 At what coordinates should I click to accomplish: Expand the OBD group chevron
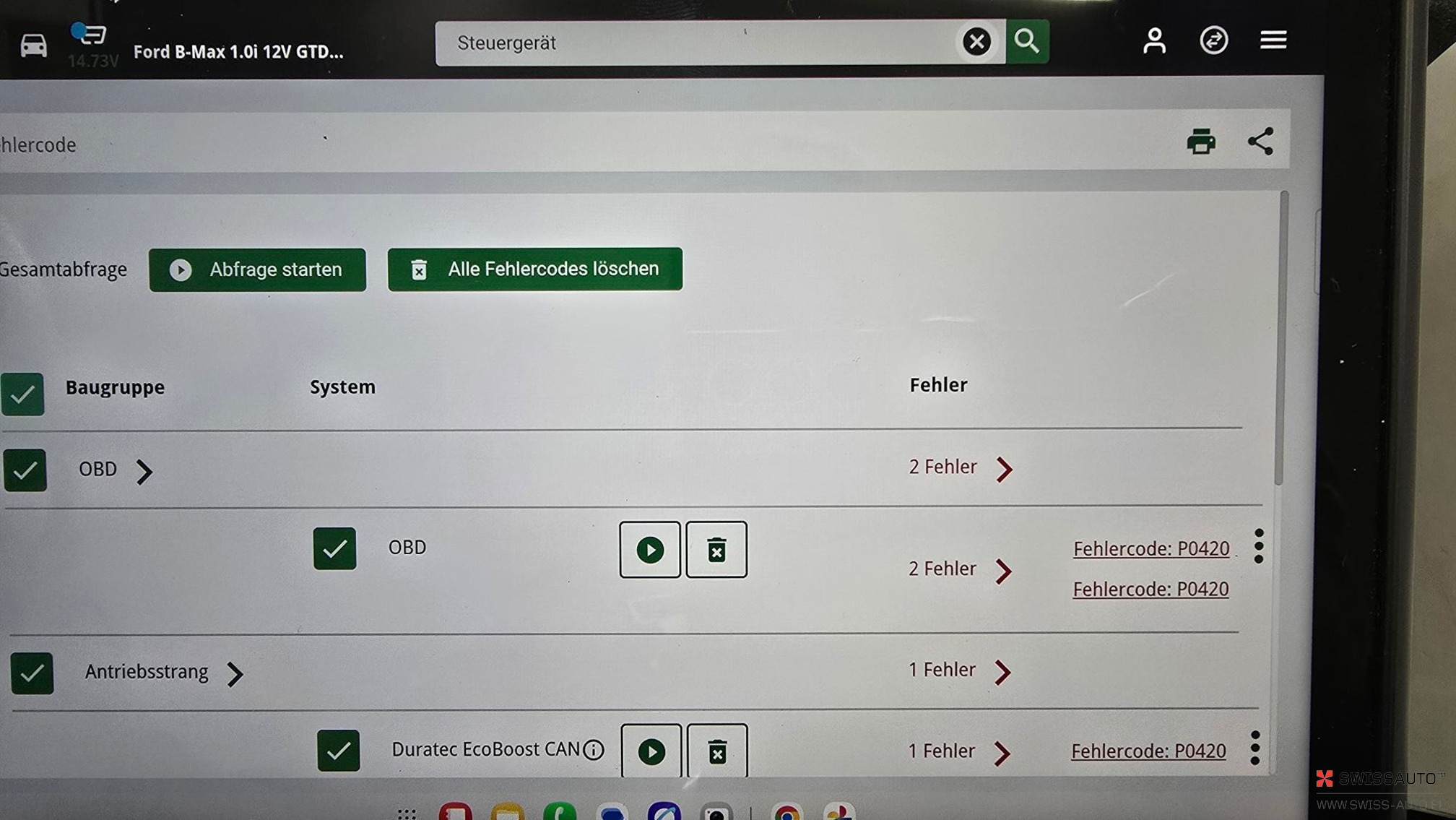coord(144,472)
